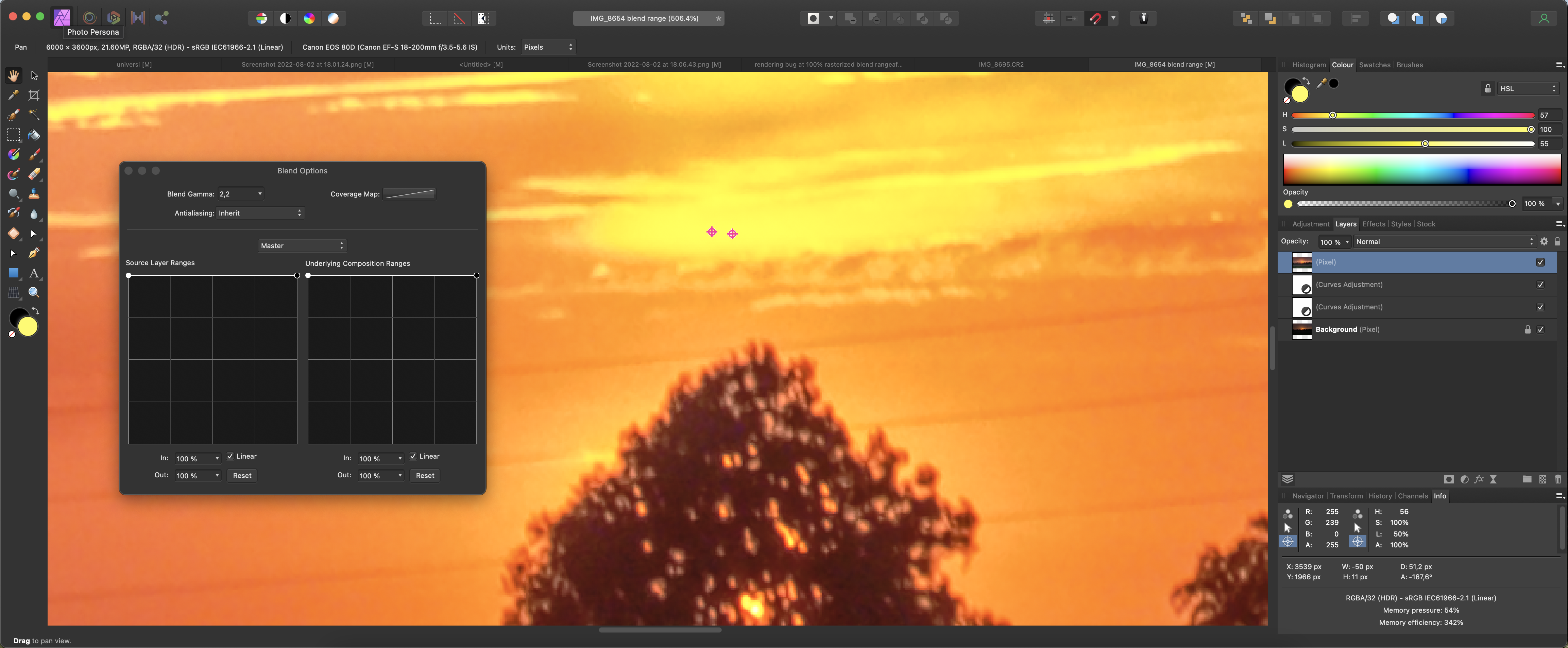
Task: Select the Clone stamp tool
Action: [34, 194]
